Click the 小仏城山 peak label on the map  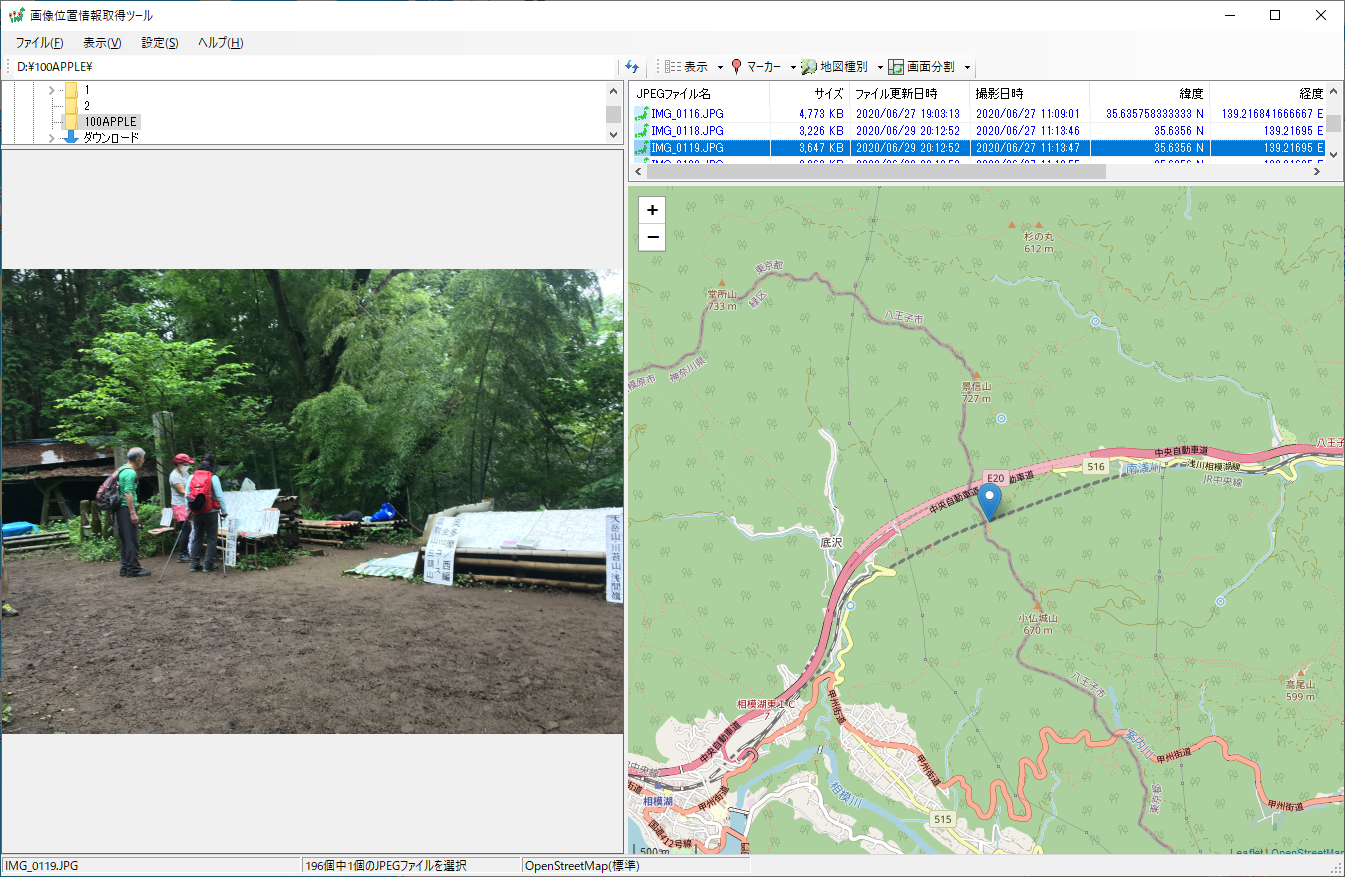(1038, 624)
